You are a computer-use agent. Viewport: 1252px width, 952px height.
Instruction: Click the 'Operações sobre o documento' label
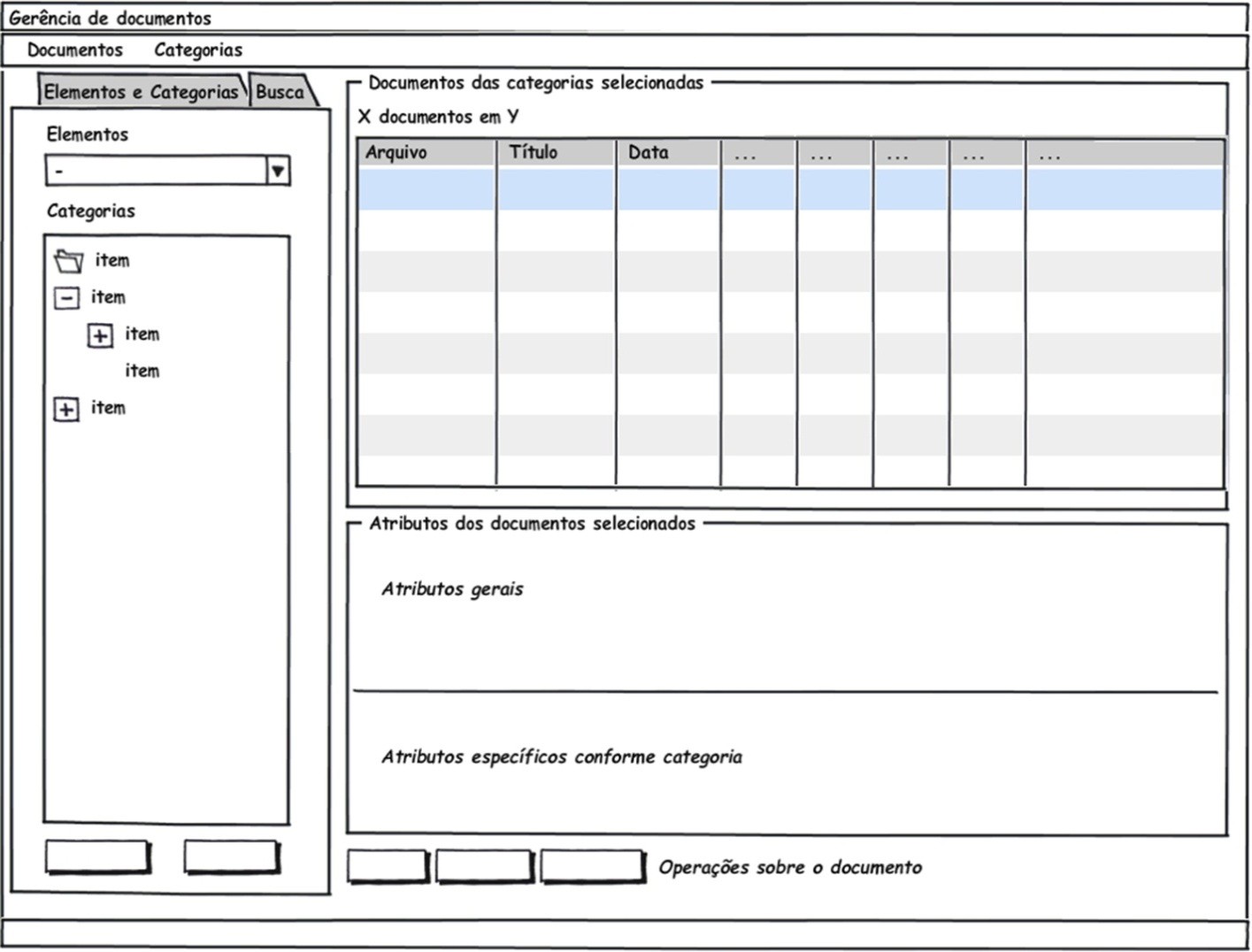[790, 868]
